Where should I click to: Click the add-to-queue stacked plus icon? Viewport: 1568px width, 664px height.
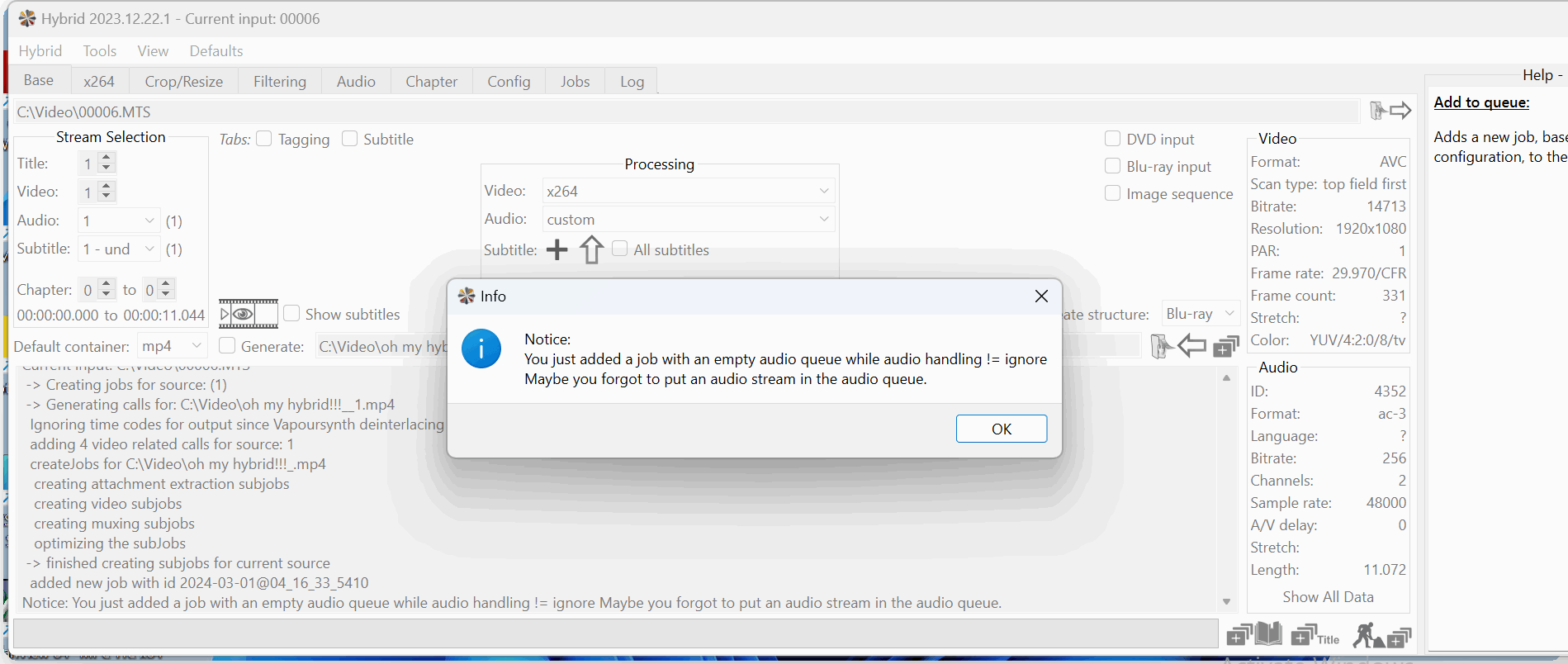point(1226,346)
